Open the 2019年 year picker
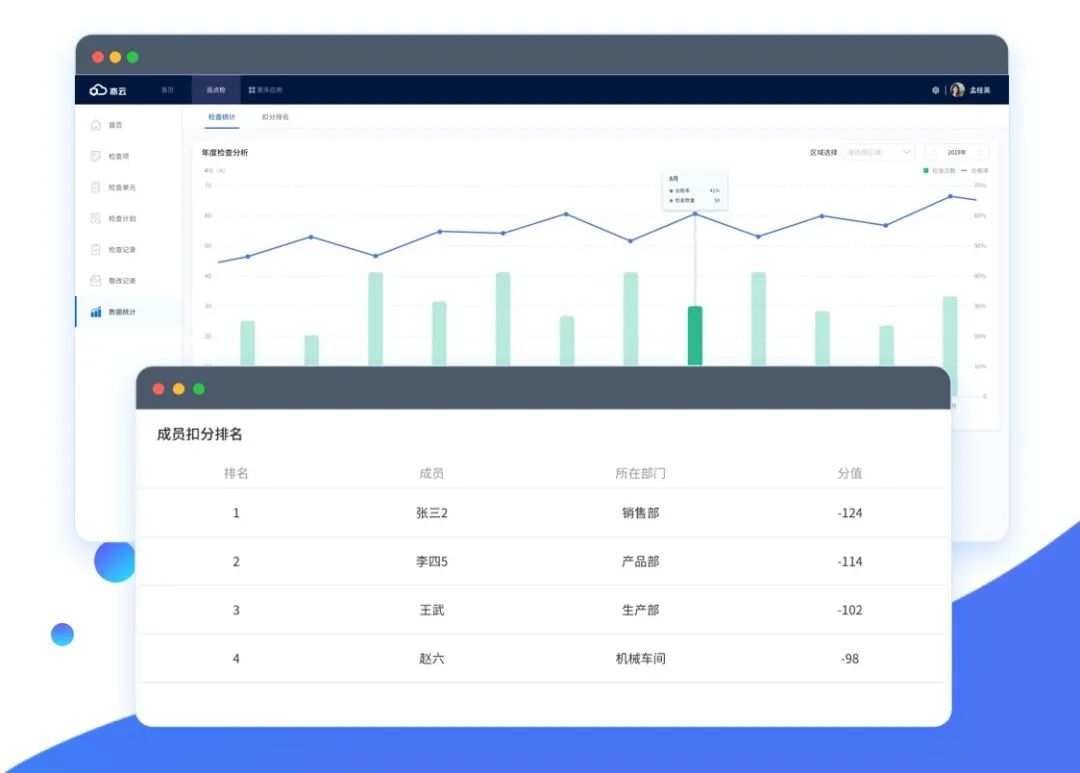 pos(957,152)
